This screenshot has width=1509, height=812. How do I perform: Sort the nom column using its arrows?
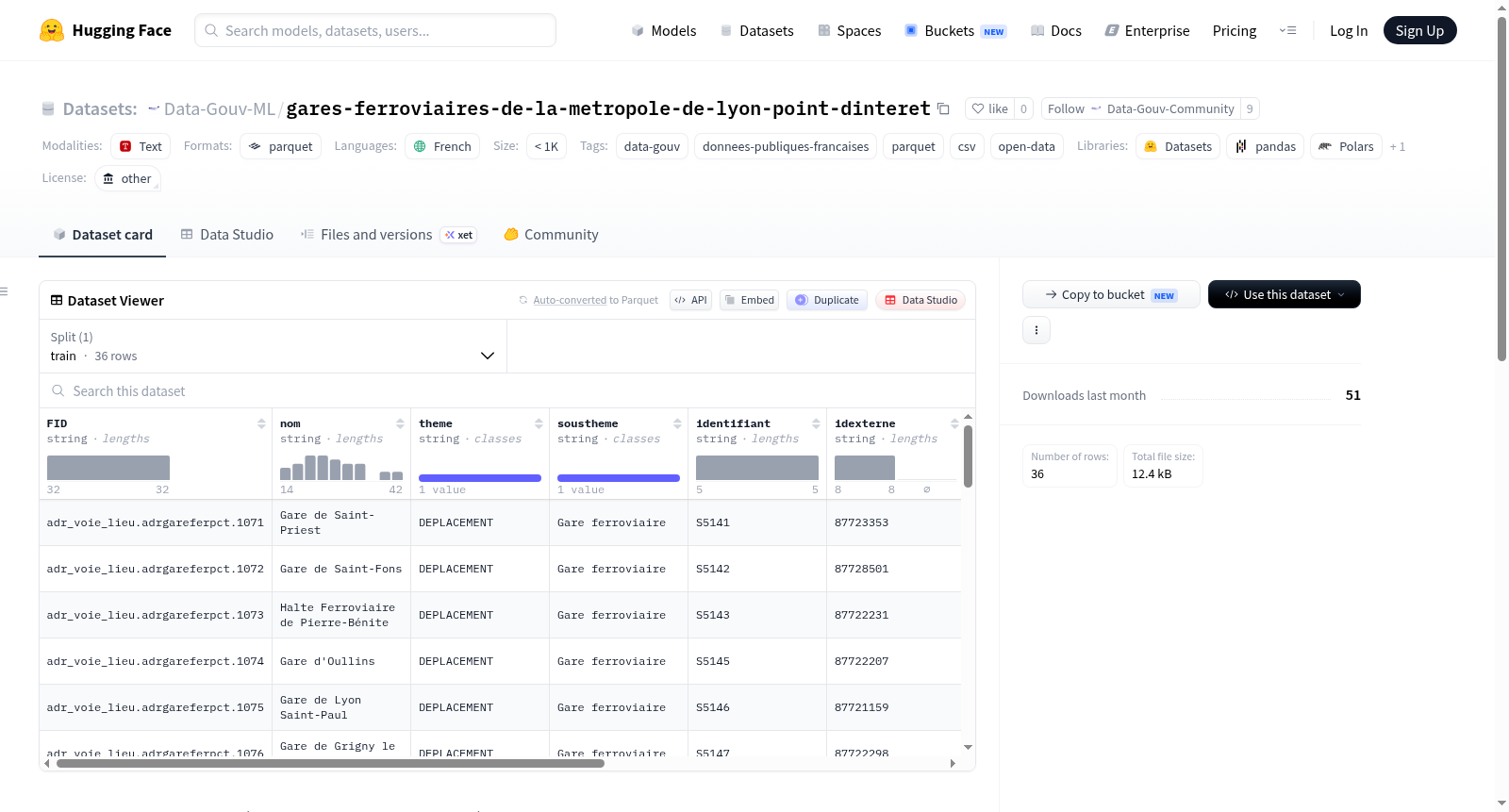tap(400, 423)
